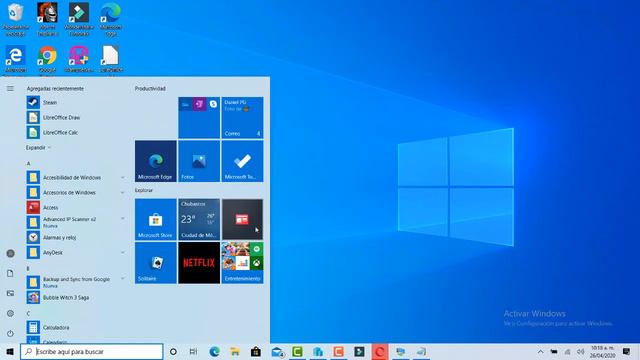Click the hamburger menu in Start
Viewport: 640px width, 360px height.
point(10,89)
